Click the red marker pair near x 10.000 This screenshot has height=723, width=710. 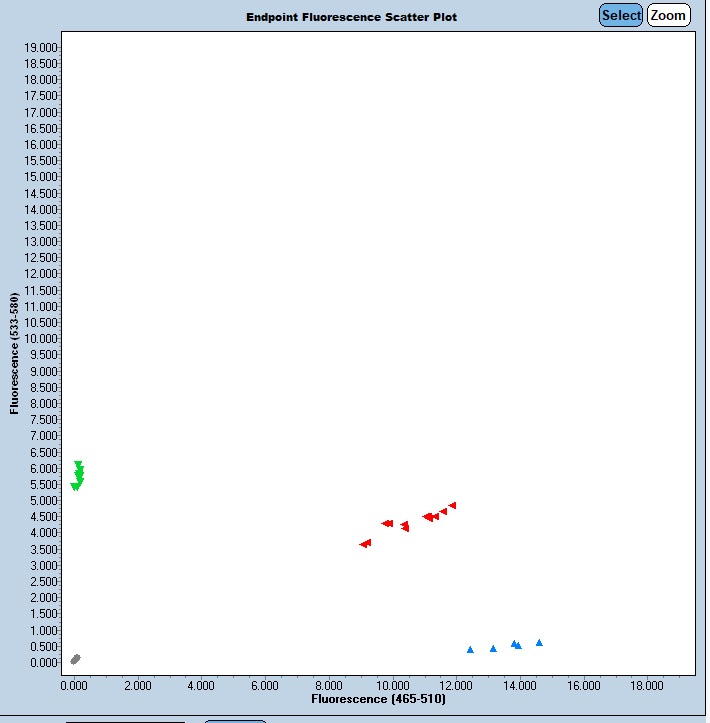(x=387, y=523)
